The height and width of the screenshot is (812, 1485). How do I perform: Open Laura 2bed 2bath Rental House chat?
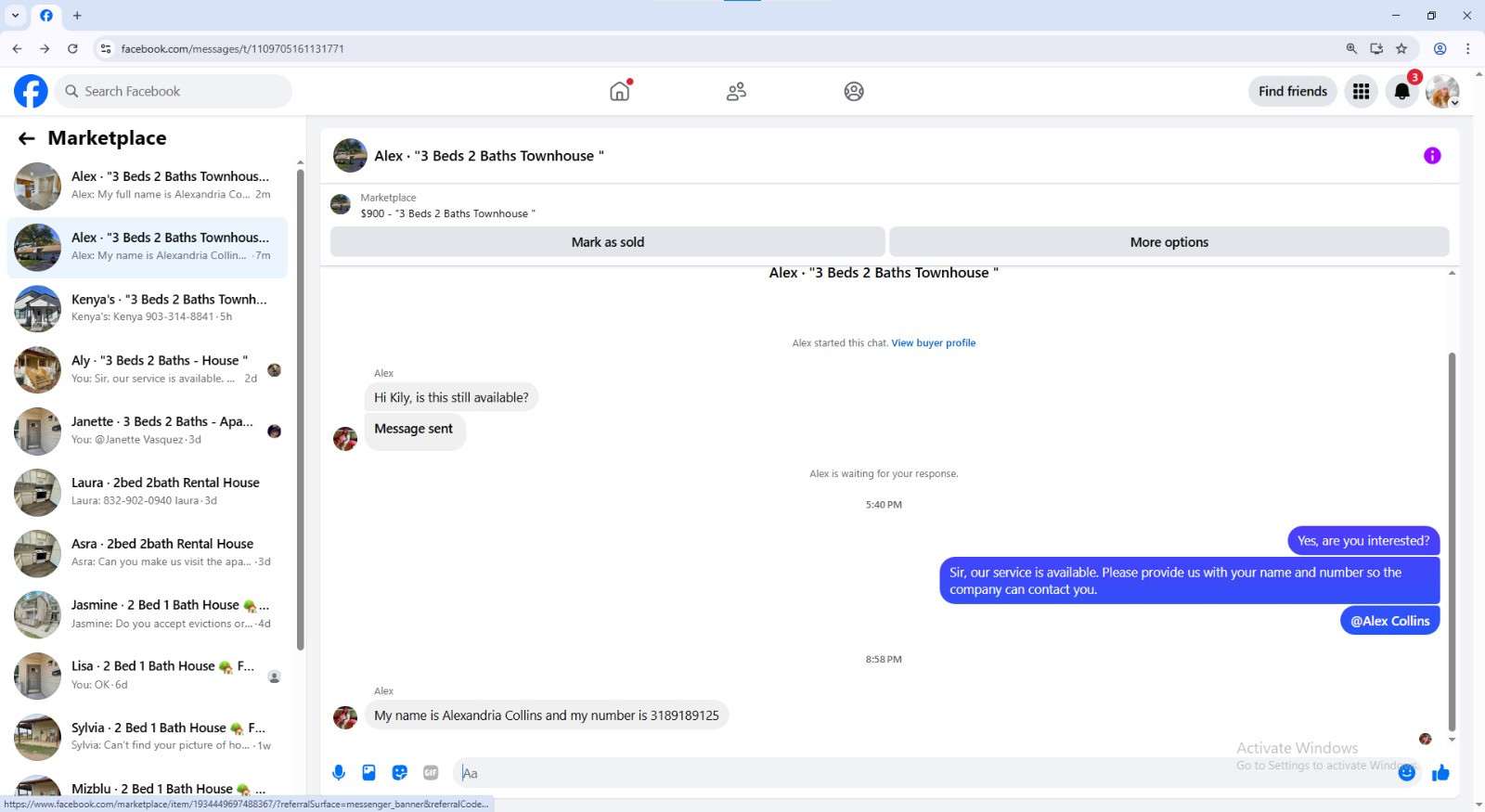point(148,492)
